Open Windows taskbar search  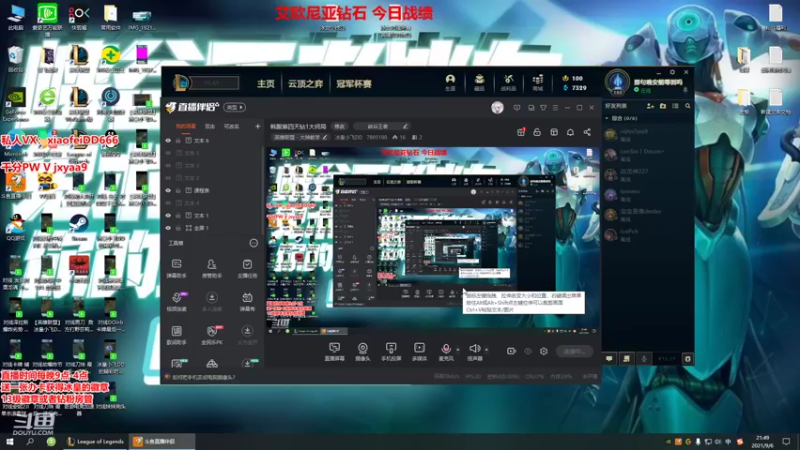click(x=30, y=441)
